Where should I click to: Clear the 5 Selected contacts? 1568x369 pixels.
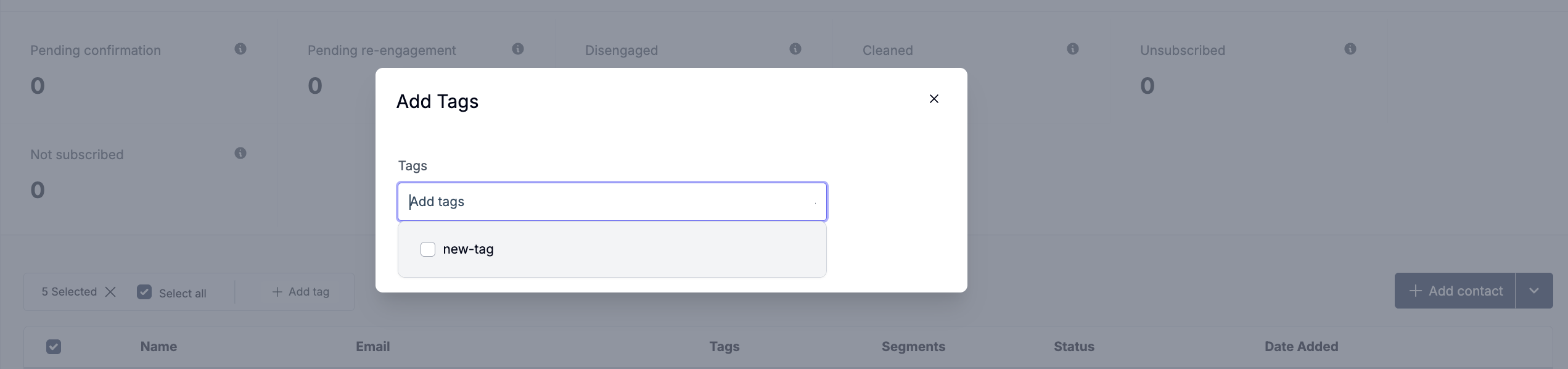coord(110,292)
